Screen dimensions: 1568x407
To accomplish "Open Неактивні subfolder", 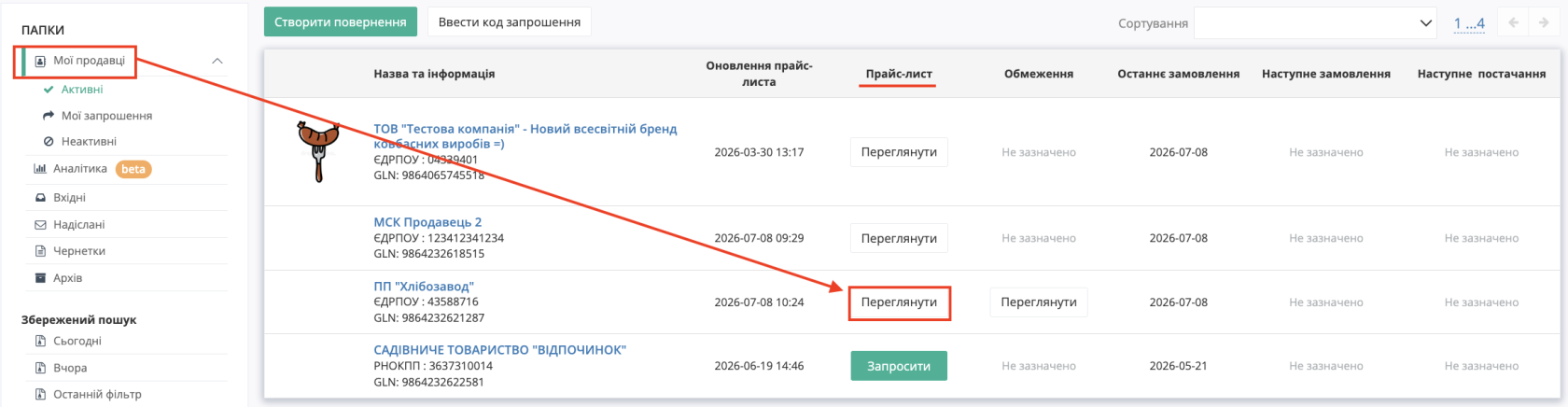I will pos(89,142).
